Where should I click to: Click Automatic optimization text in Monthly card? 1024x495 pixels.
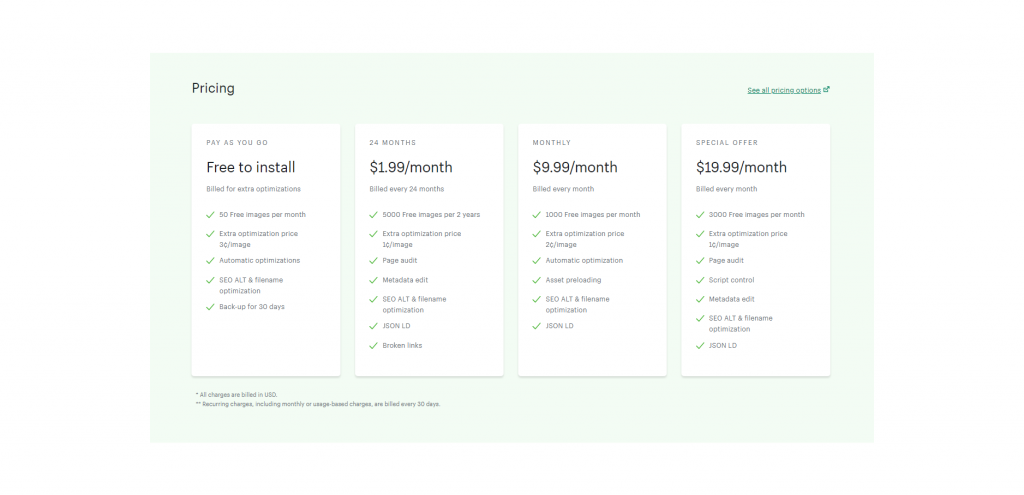(x=584, y=261)
